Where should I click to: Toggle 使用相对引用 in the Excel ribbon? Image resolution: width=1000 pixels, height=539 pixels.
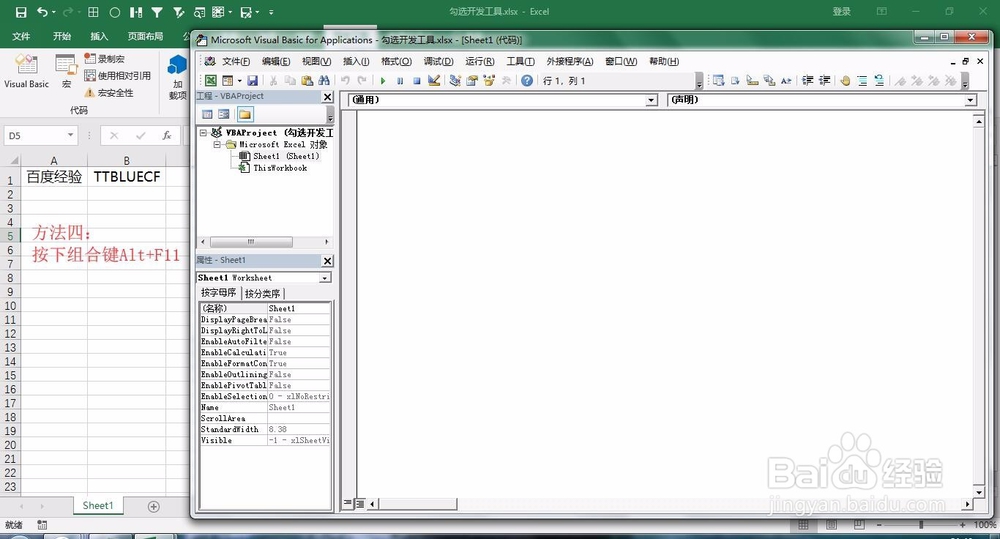click(117, 76)
